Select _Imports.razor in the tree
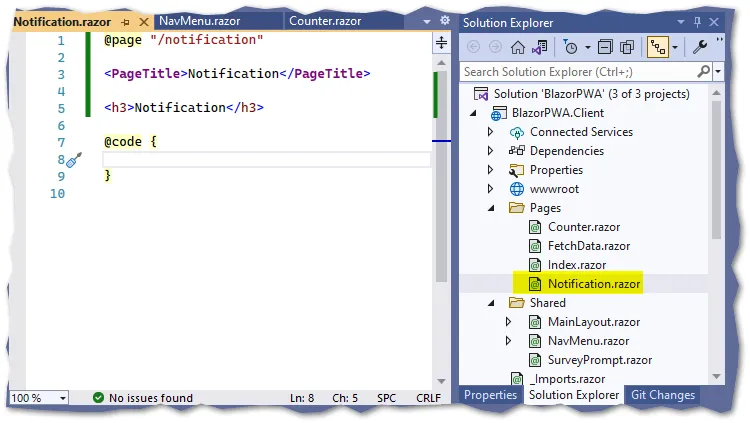750x423 pixels. (x=567, y=379)
